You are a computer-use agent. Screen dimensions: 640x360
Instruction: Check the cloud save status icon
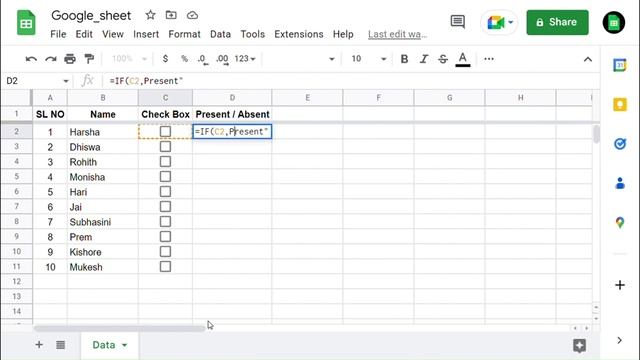(x=192, y=16)
